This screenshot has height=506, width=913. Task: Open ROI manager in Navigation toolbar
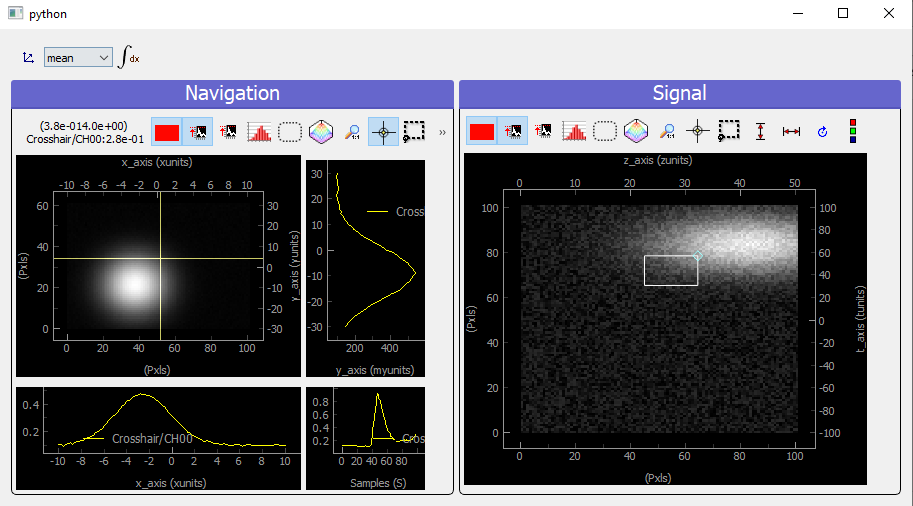tap(290, 132)
